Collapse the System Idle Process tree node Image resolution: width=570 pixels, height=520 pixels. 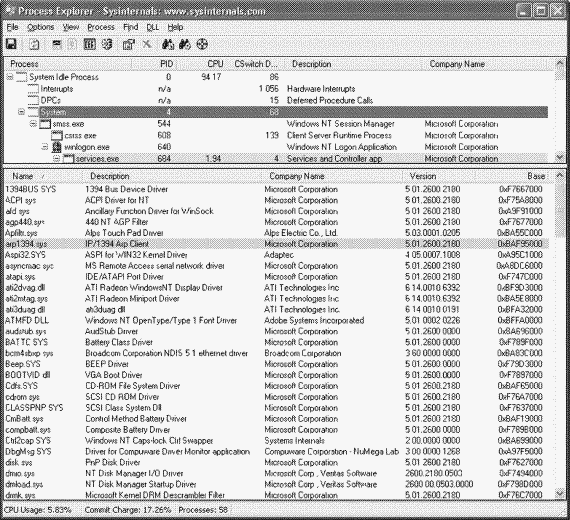pyautogui.click(x=10, y=77)
